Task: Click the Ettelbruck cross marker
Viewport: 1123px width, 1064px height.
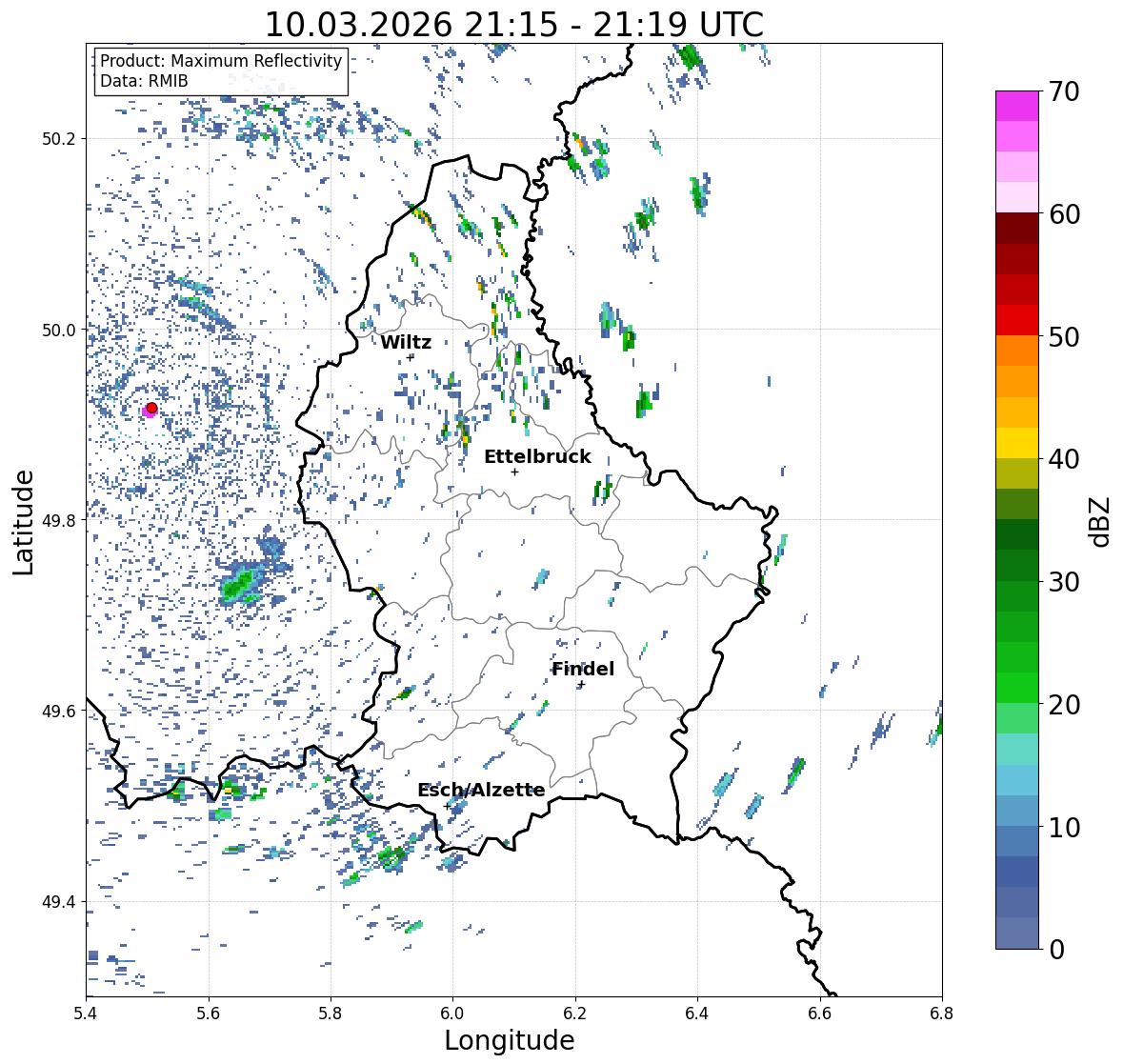Action: coord(514,472)
